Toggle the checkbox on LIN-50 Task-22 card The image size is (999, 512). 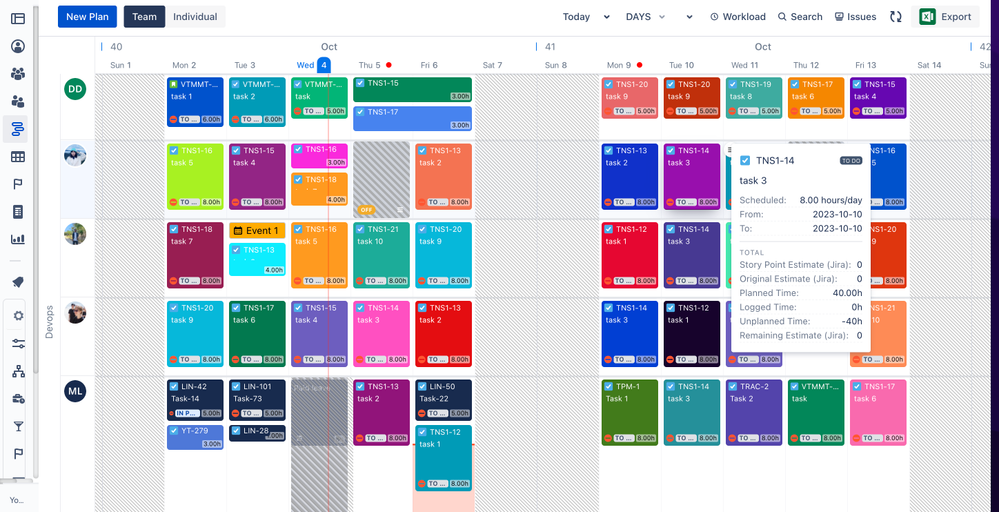point(422,386)
